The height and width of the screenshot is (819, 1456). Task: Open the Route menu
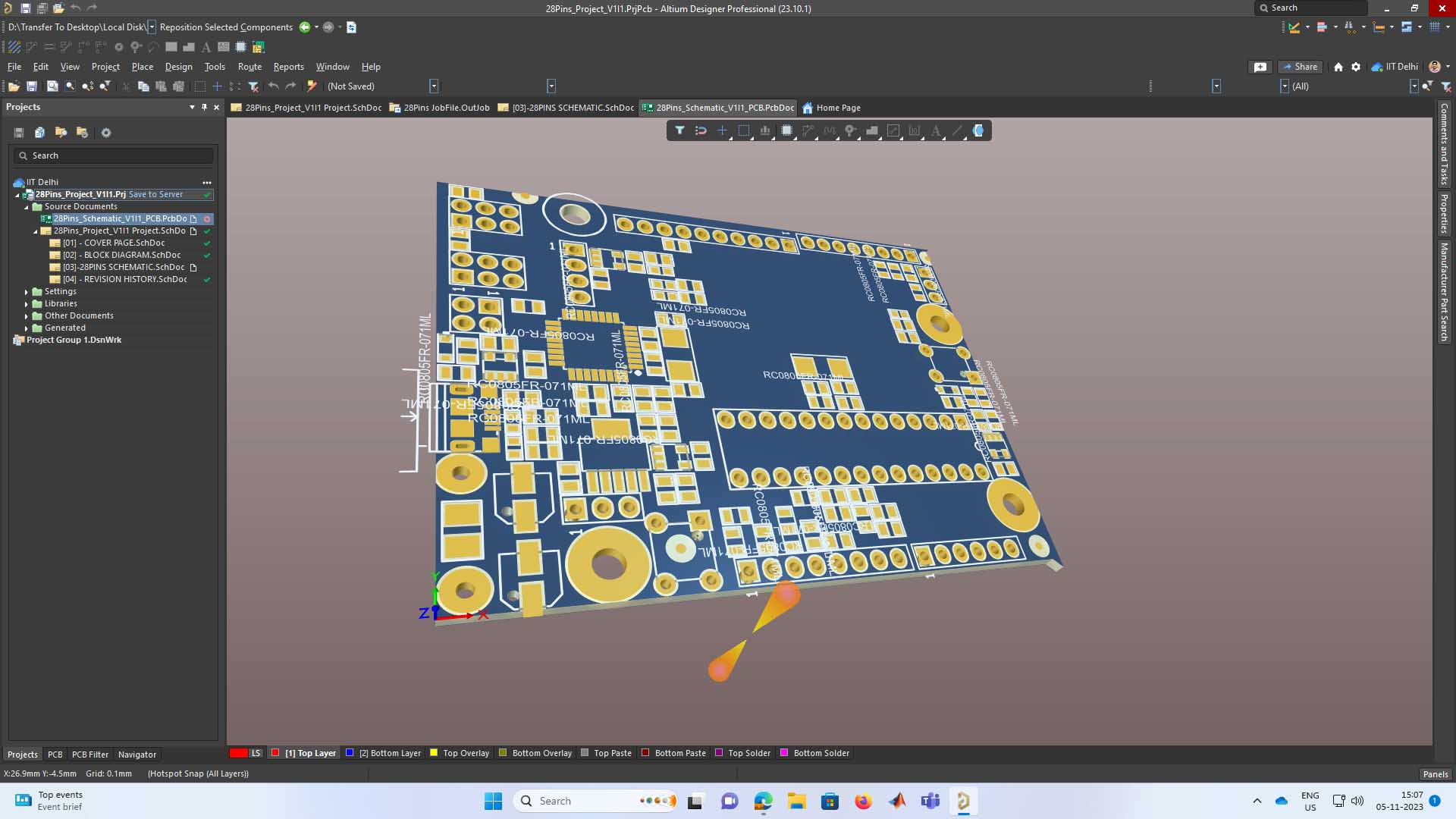249,67
